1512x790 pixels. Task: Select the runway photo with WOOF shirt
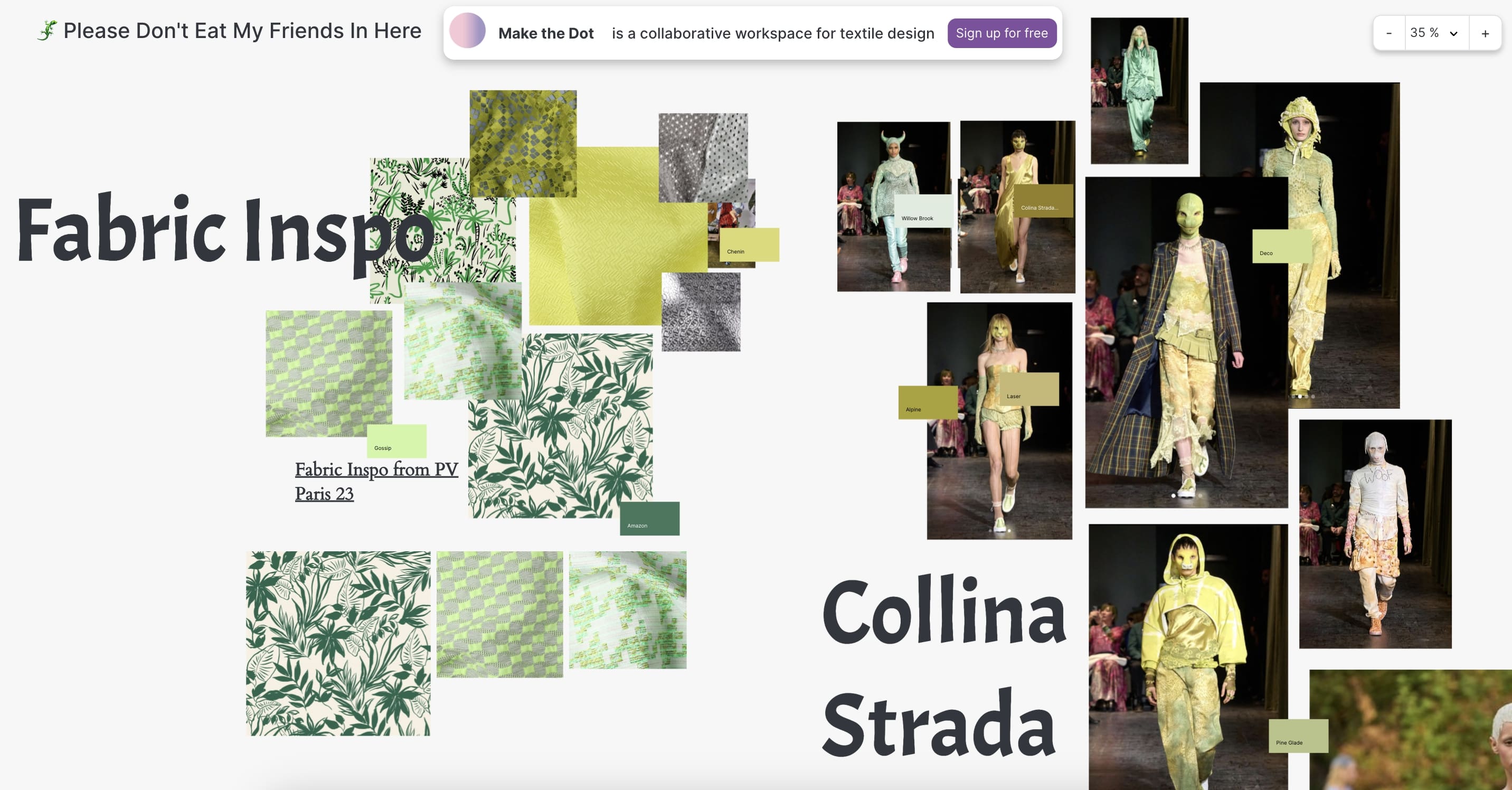coord(1375,533)
